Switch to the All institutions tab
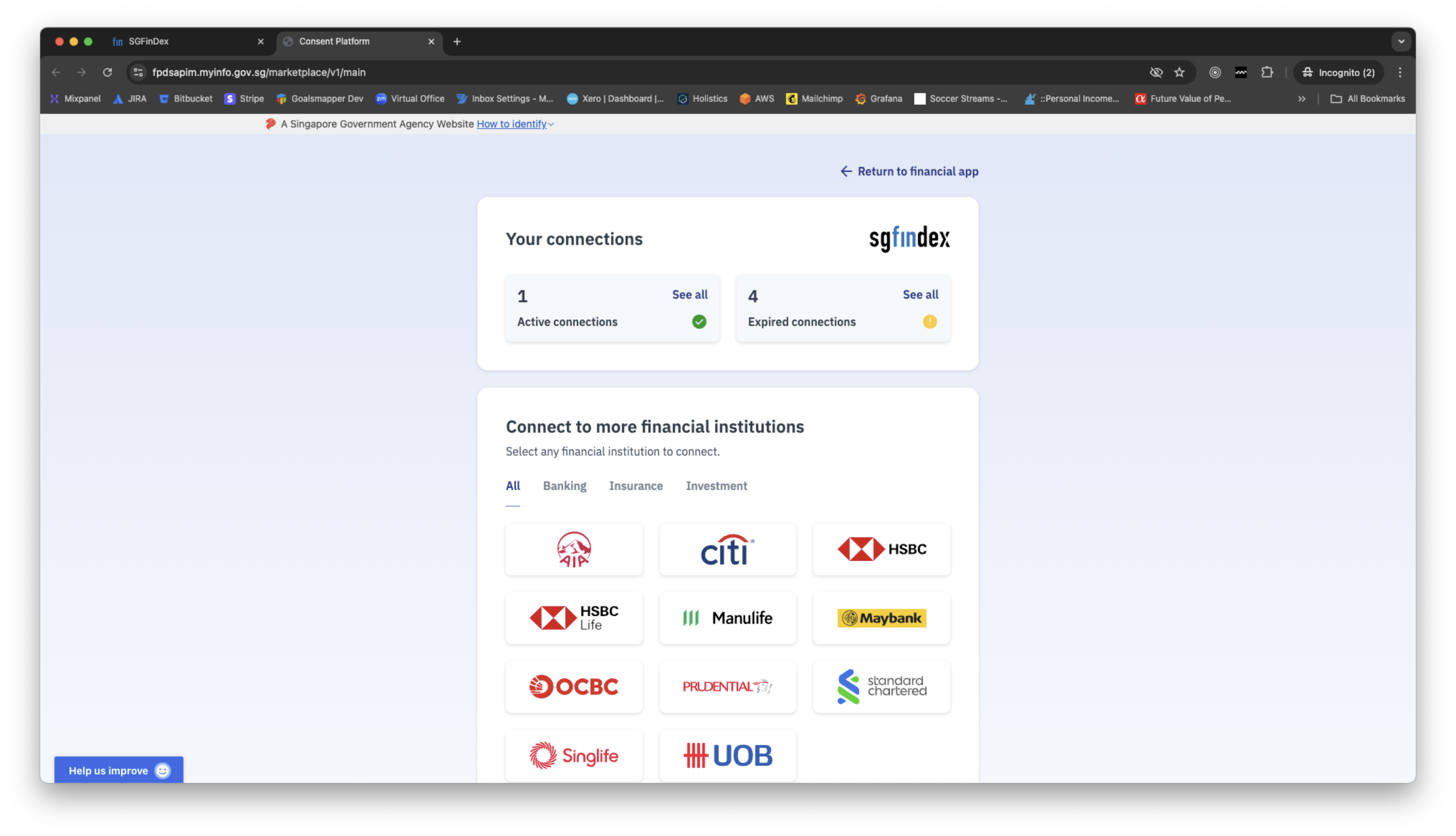1456x836 pixels. [513, 486]
